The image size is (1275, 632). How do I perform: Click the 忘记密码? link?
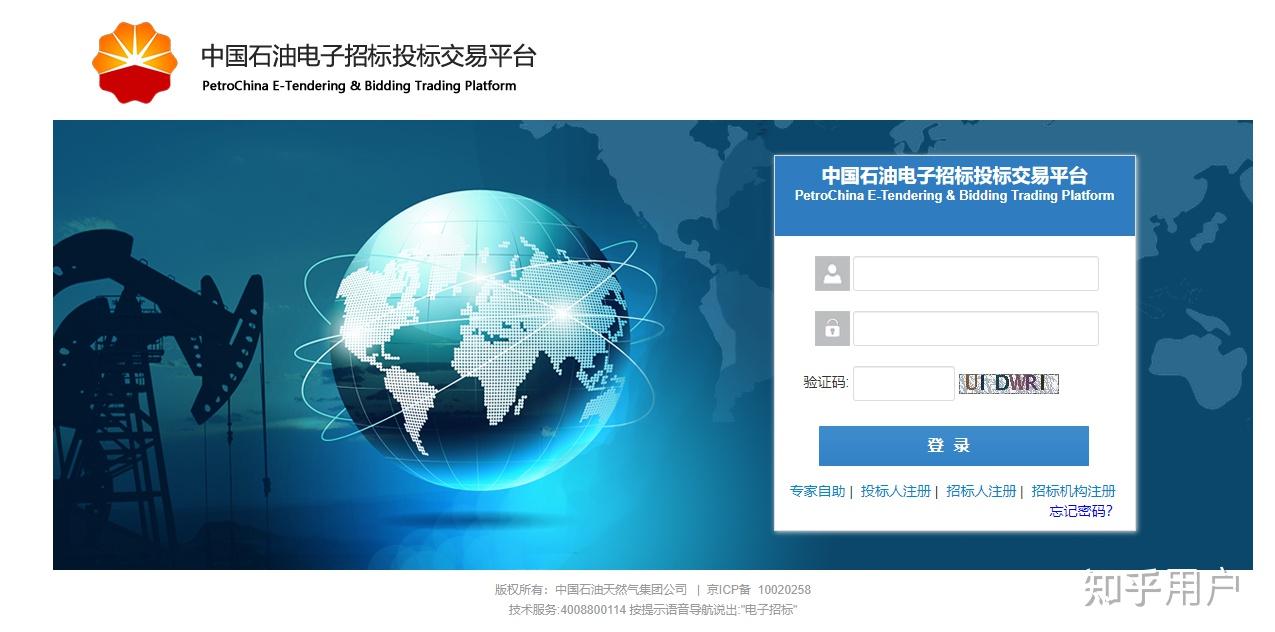[1080, 511]
